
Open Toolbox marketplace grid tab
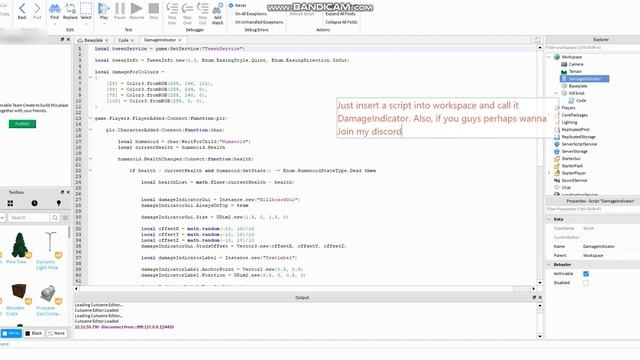click(x=10, y=203)
